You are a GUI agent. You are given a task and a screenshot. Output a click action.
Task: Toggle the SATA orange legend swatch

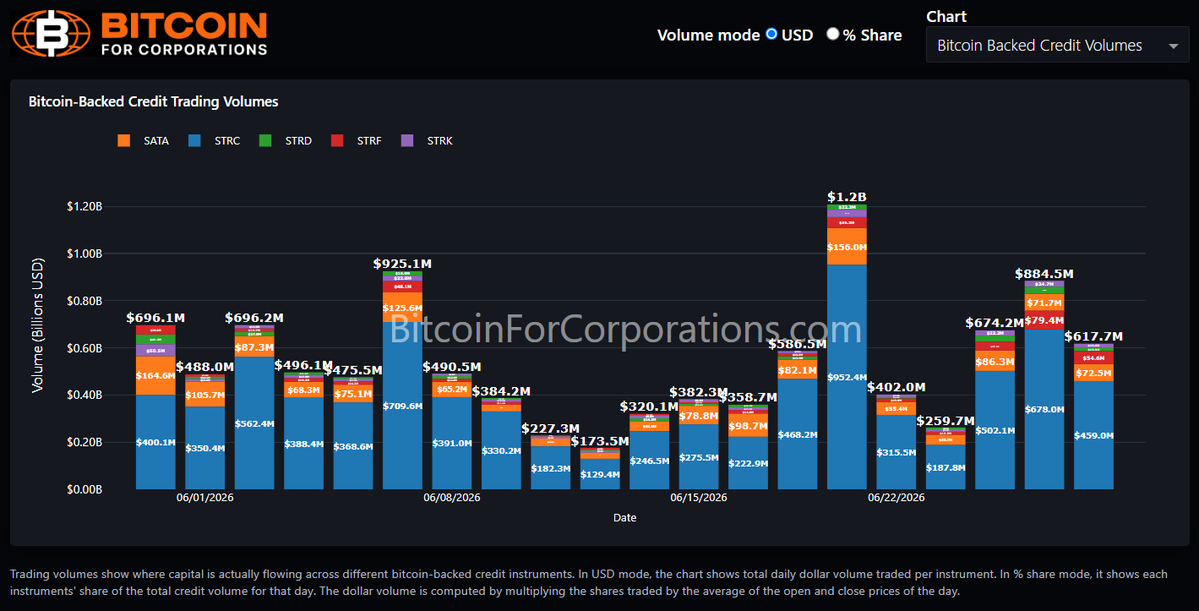pyautogui.click(x=124, y=141)
